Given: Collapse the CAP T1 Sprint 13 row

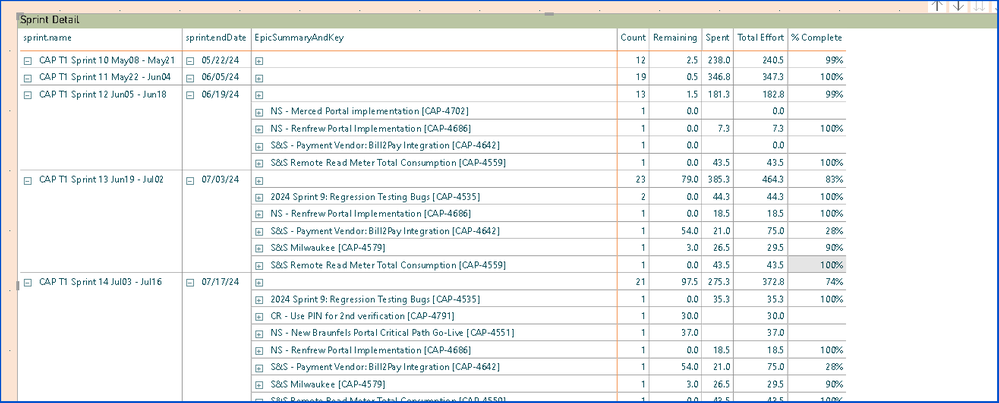Looking at the screenshot, I should [x=27, y=180].
